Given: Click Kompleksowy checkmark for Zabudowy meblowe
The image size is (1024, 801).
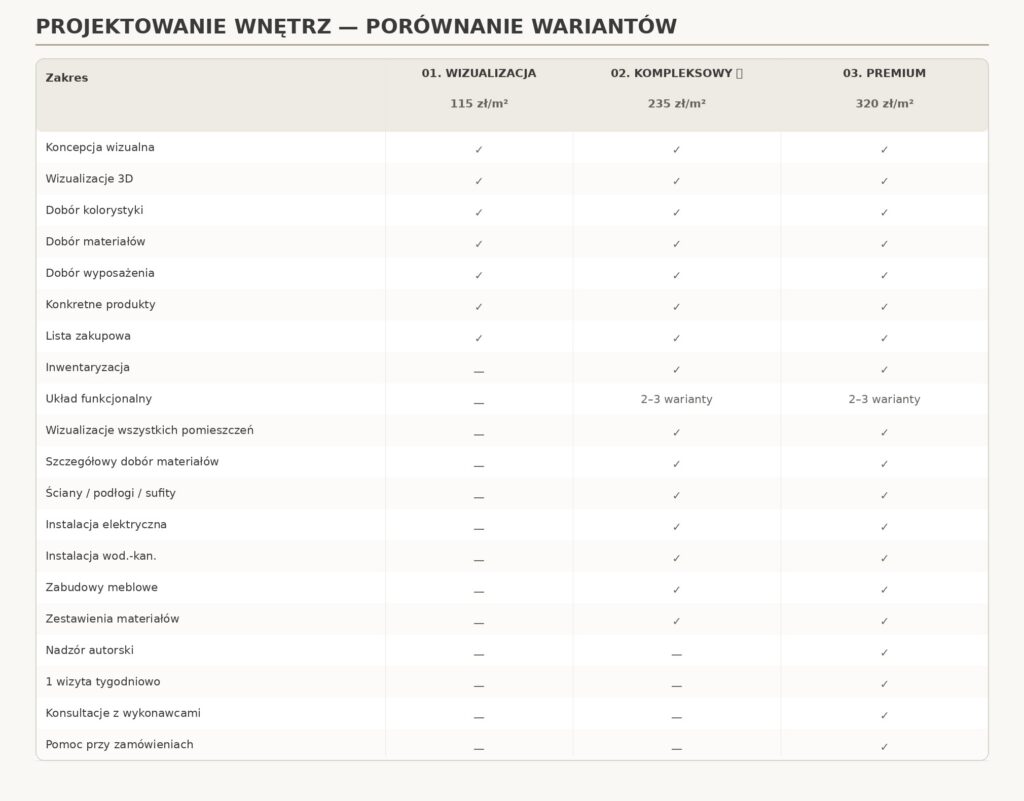Looking at the screenshot, I should pyautogui.click(x=677, y=589).
